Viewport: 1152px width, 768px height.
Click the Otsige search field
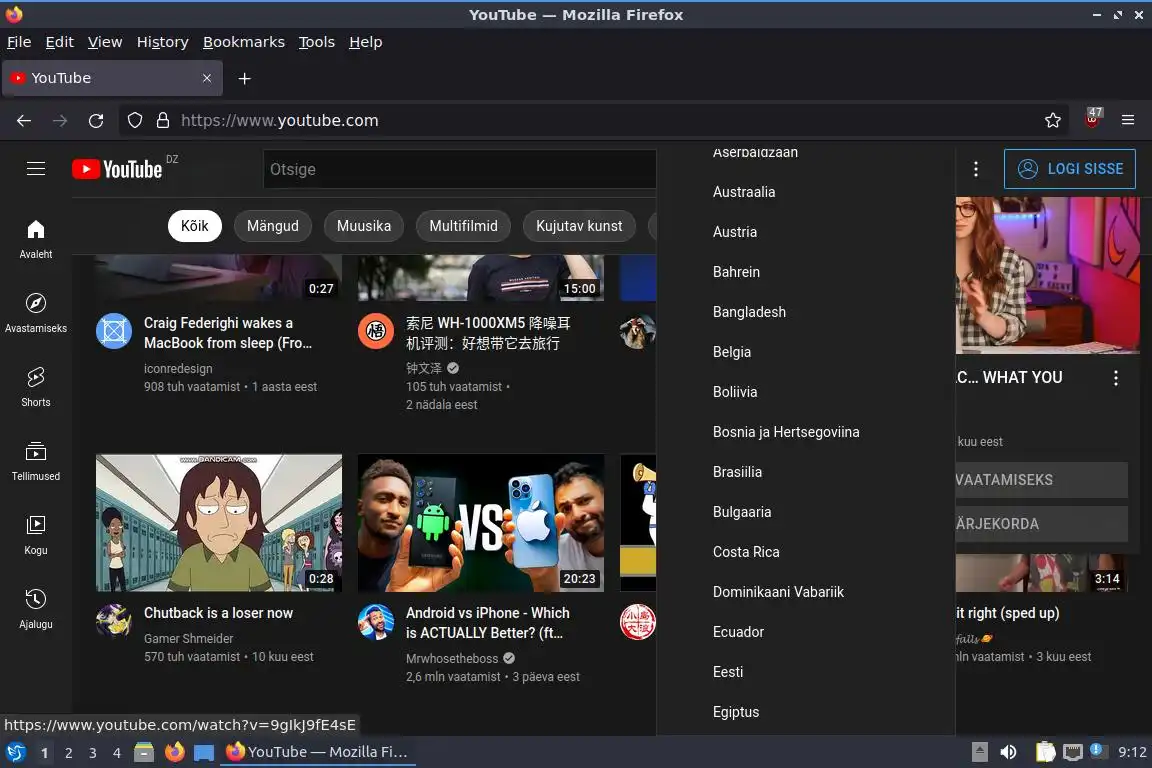click(x=459, y=169)
